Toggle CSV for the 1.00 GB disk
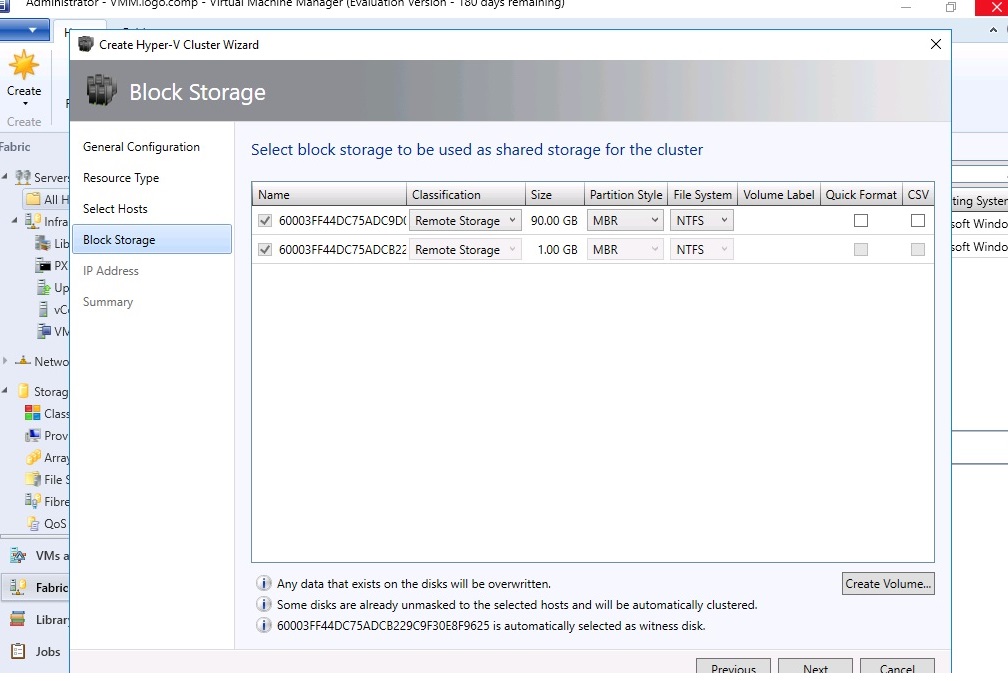The height and width of the screenshot is (681, 1008). tap(918, 250)
